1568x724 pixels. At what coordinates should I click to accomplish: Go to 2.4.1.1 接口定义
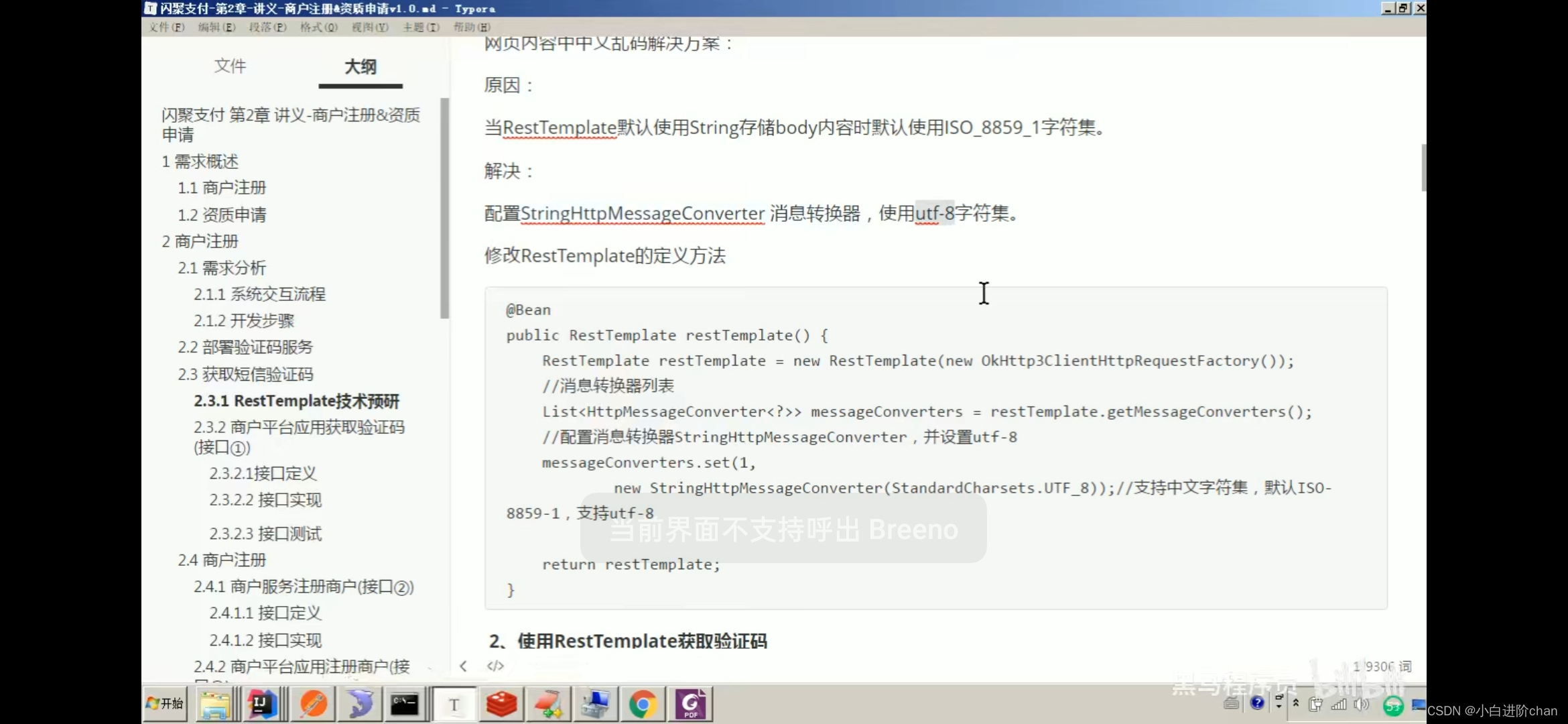click(x=265, y=613)
